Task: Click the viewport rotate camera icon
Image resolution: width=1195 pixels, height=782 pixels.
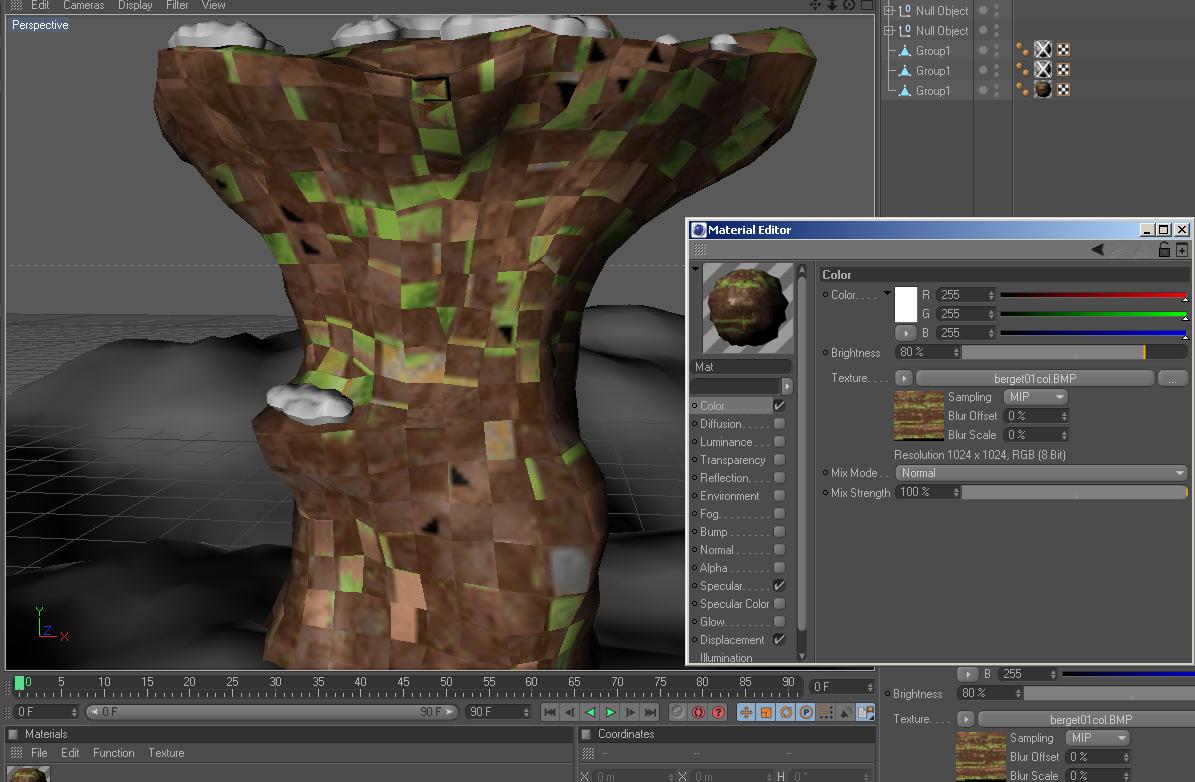Action: click(849, 5)
